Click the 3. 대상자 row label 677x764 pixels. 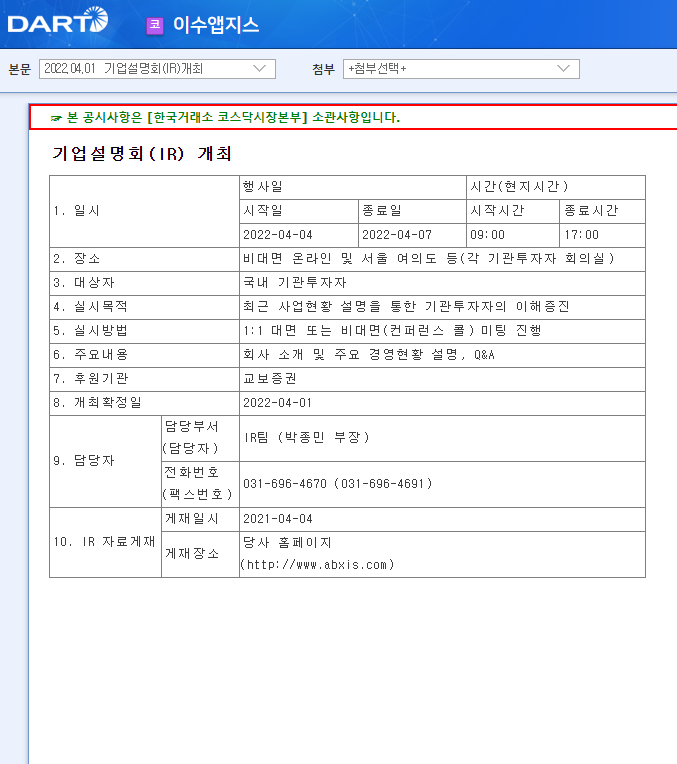click(x=144, y=283)
